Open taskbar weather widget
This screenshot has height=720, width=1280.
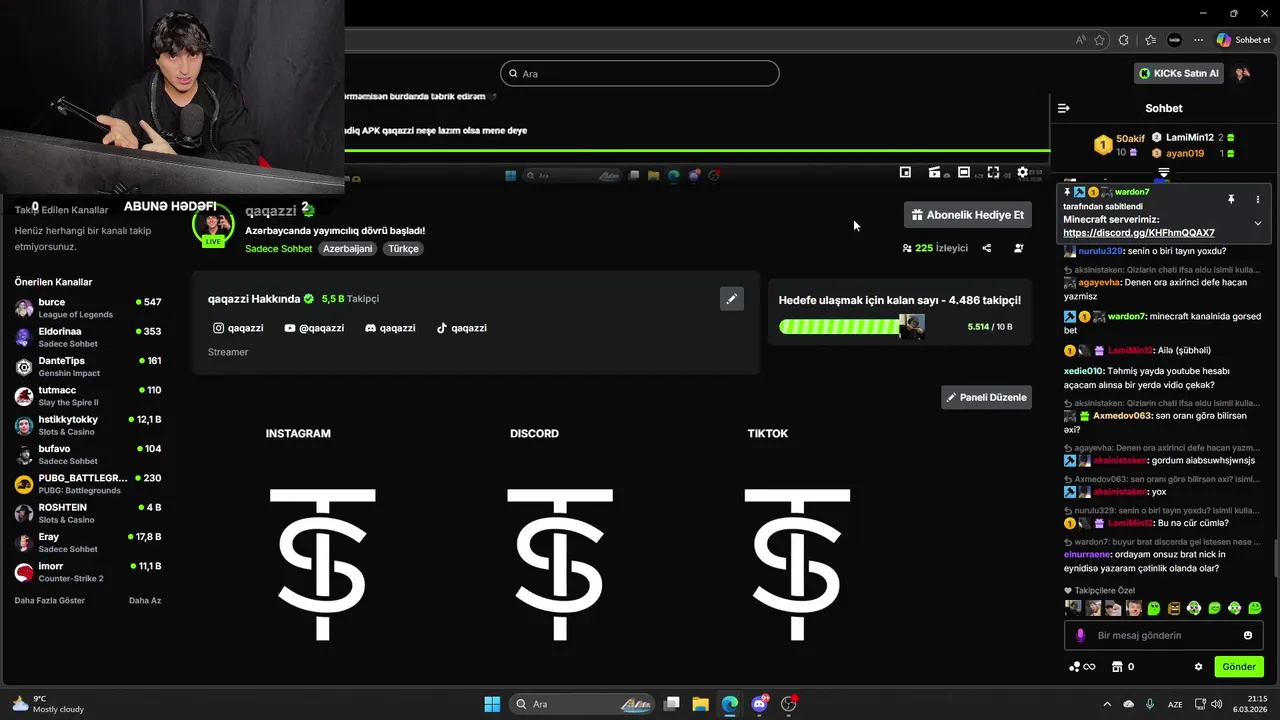(x=48, y=704)
